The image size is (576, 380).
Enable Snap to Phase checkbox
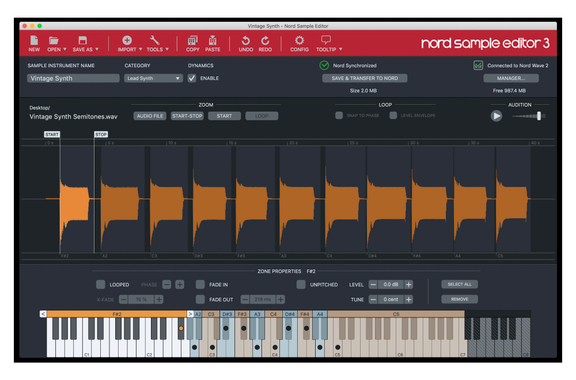pos(339,115)
